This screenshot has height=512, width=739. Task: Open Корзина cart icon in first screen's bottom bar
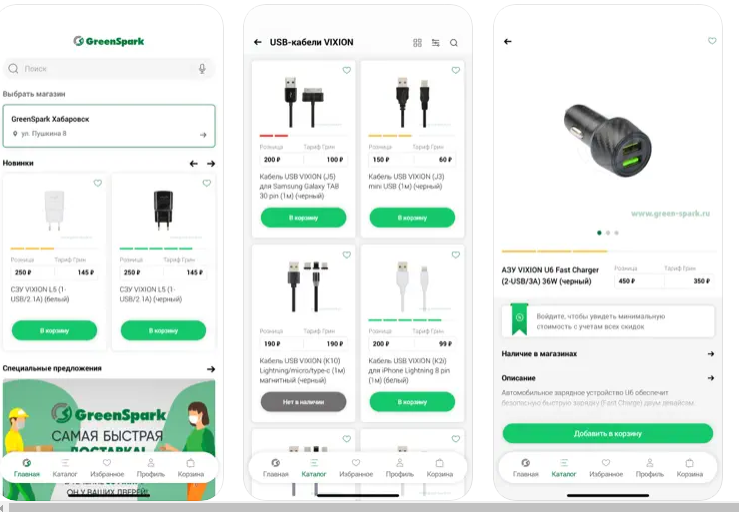(191, 468)
